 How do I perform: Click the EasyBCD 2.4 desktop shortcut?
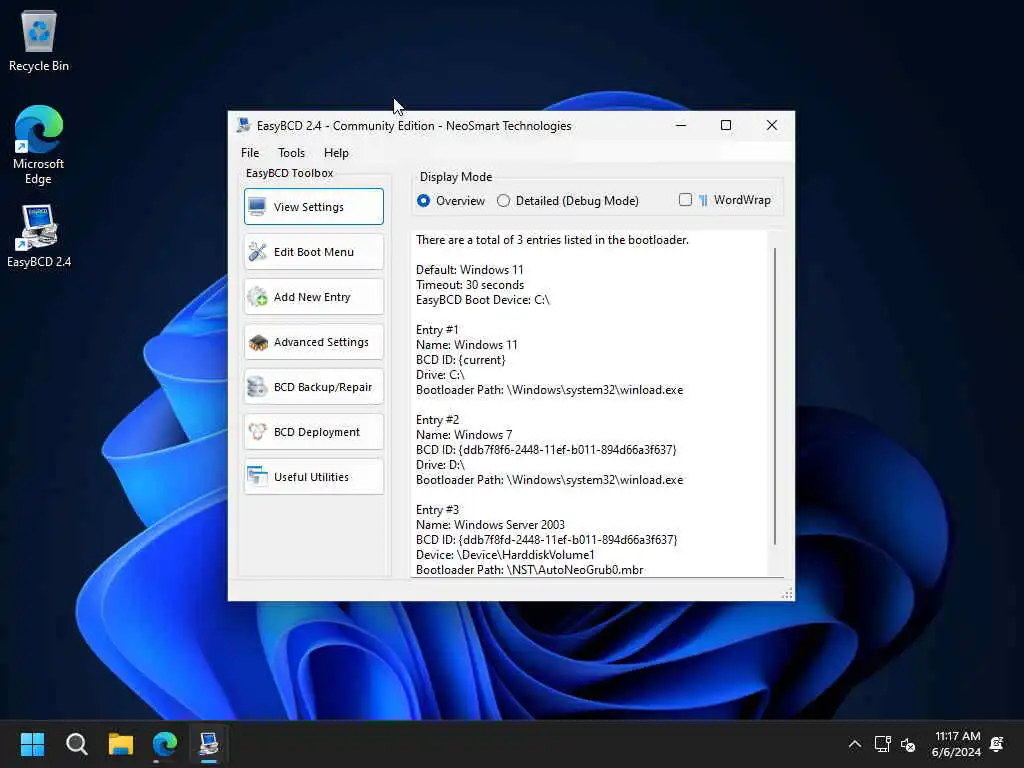point(39,236)
